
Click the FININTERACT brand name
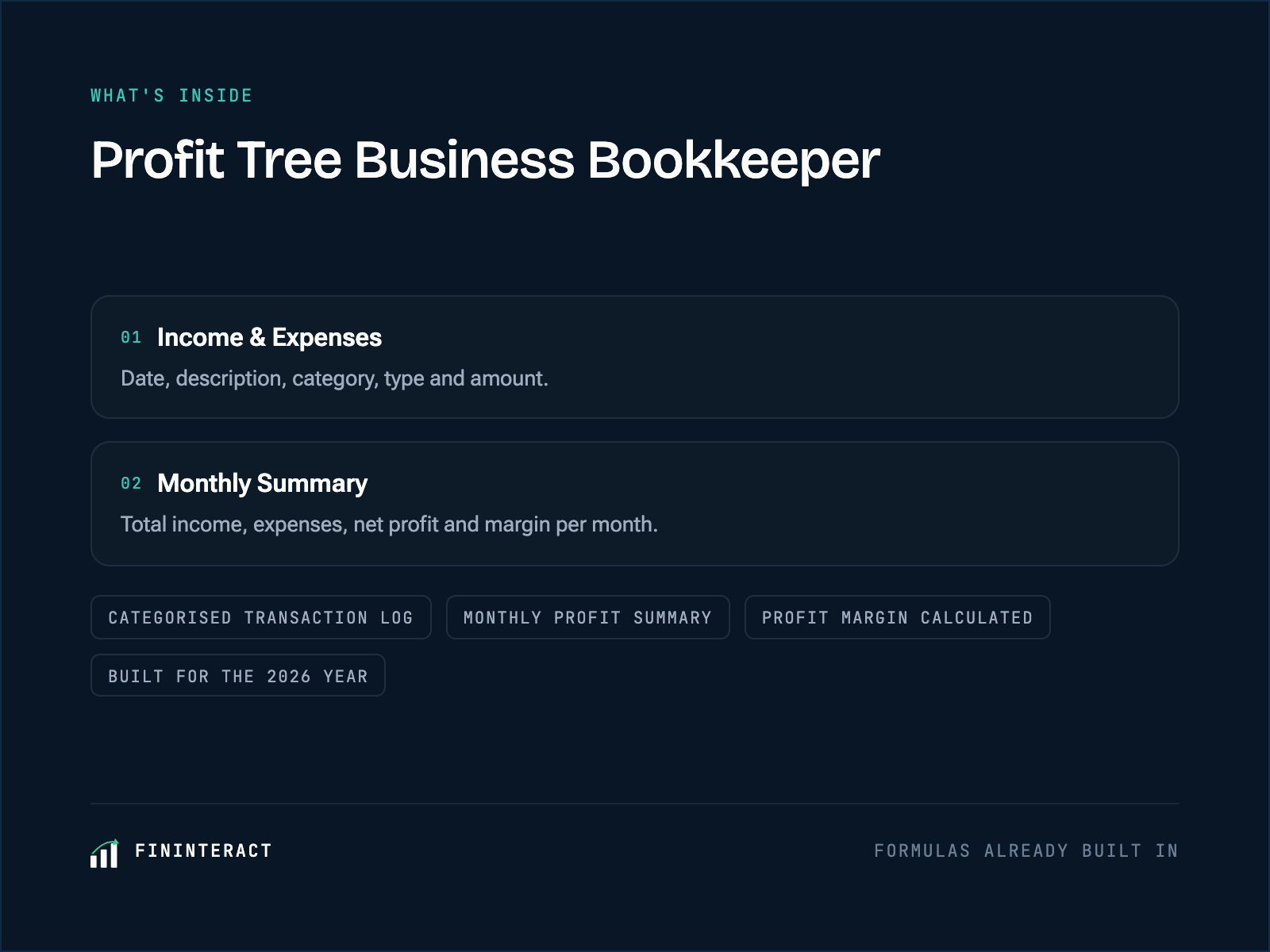pos(203,851)
